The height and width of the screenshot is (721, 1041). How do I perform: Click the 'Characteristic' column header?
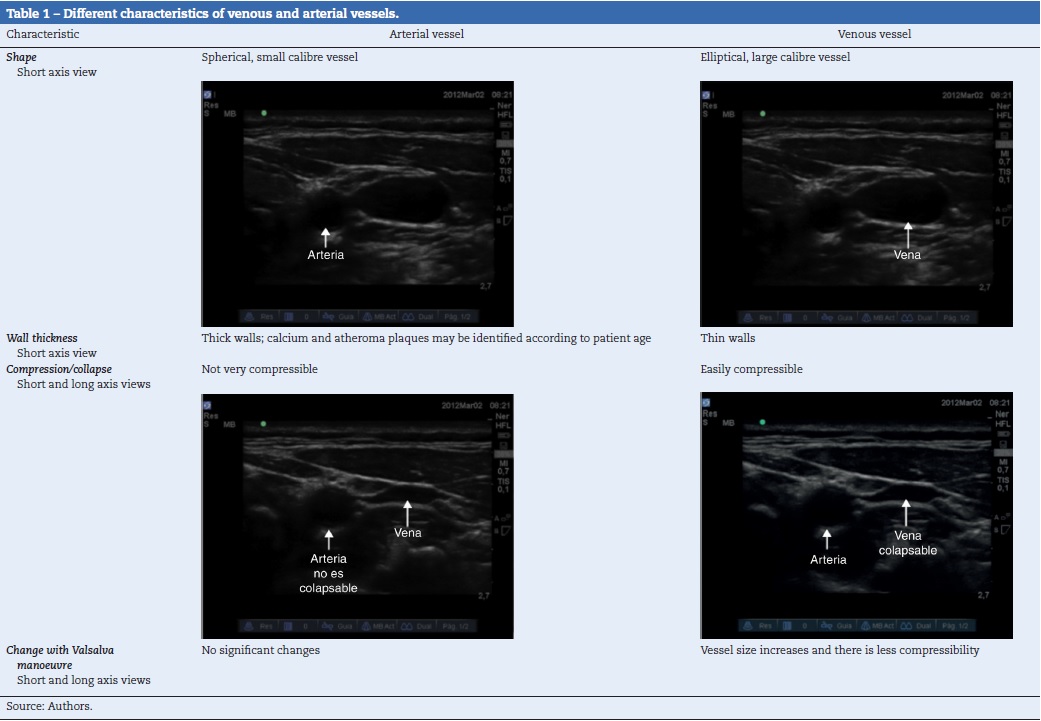pos(43,34)
